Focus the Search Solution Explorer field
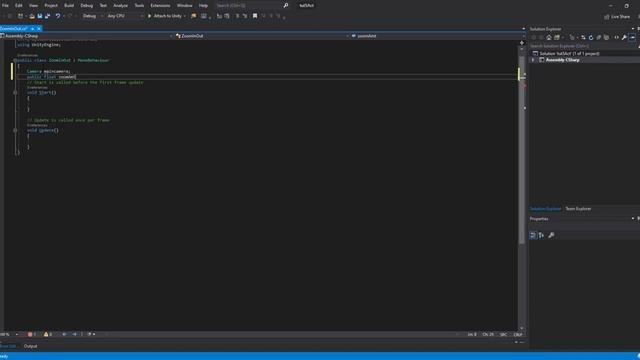The height and width of the screenshot is (360, 640). point(584,46)
